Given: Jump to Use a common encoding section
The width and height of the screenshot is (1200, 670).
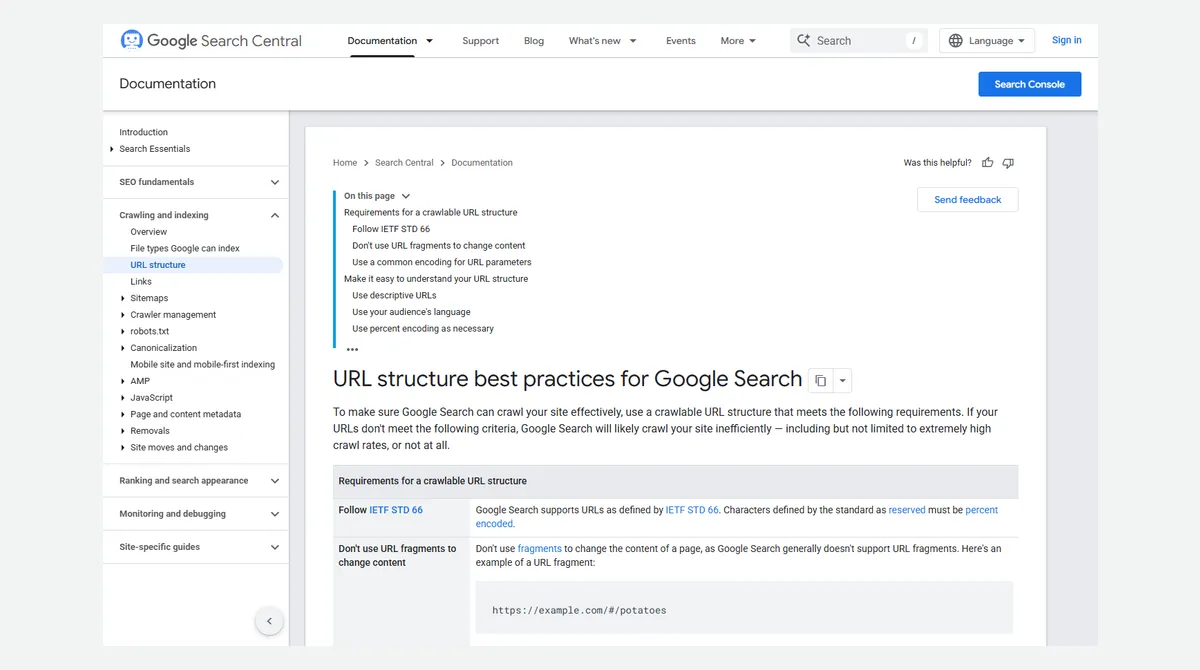Looking at the screenshot, I should coord(442,262).
